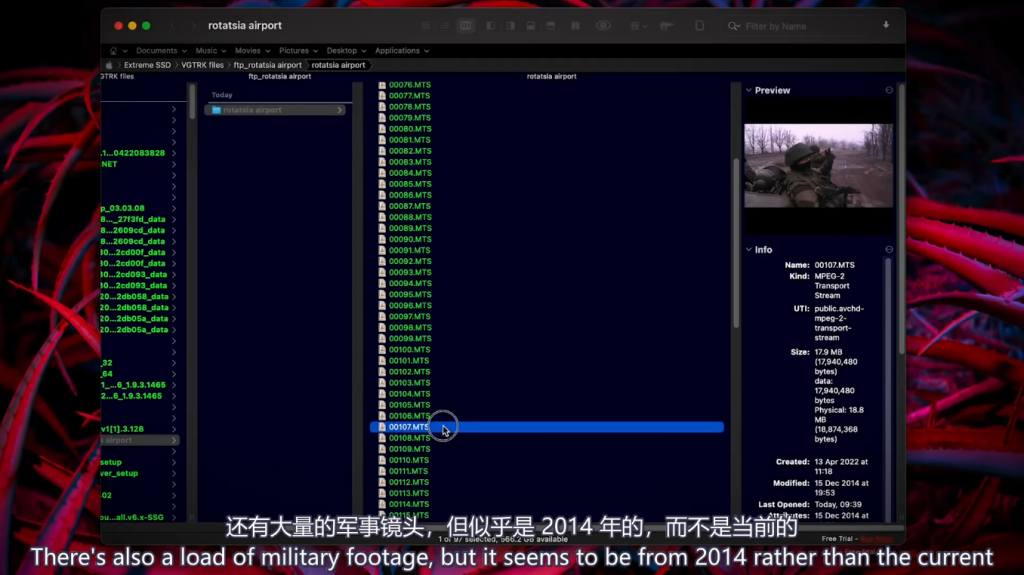The height and width of the screenshot is (575, 1024).
Task: Switch to list view in toolbar
Action: (x=445, y=25)
